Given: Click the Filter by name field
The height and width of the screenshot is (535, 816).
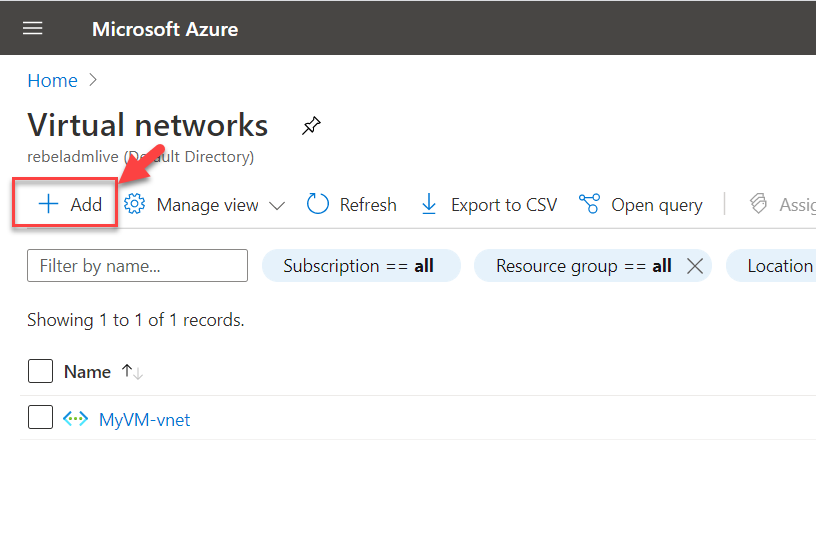Looking at the screenshot, I should pyautogui.click(x=137, y=265).
